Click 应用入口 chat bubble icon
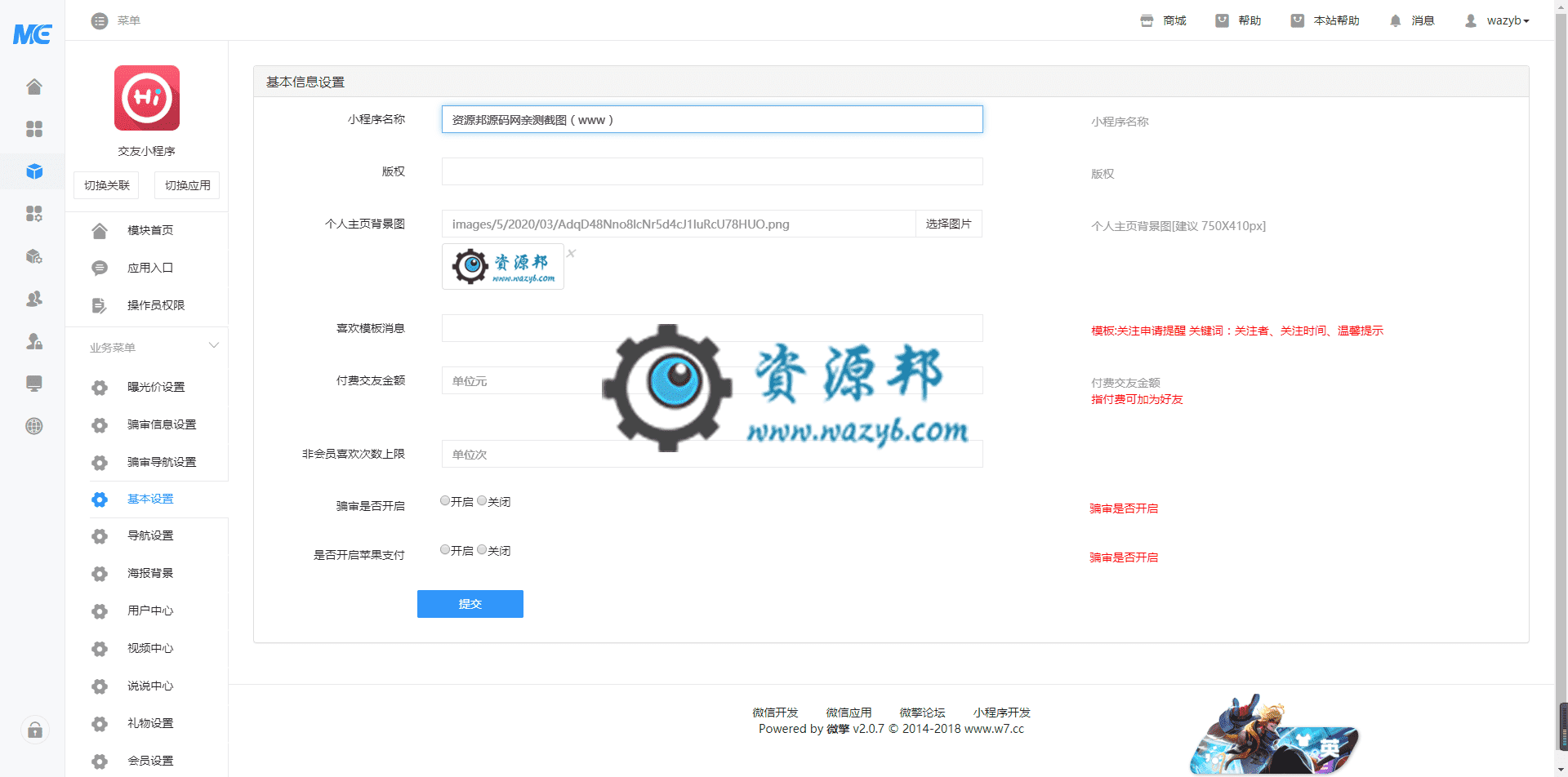Image resolution: width=1568 pixels, height=777 pixels. click(x=100, y=268)
